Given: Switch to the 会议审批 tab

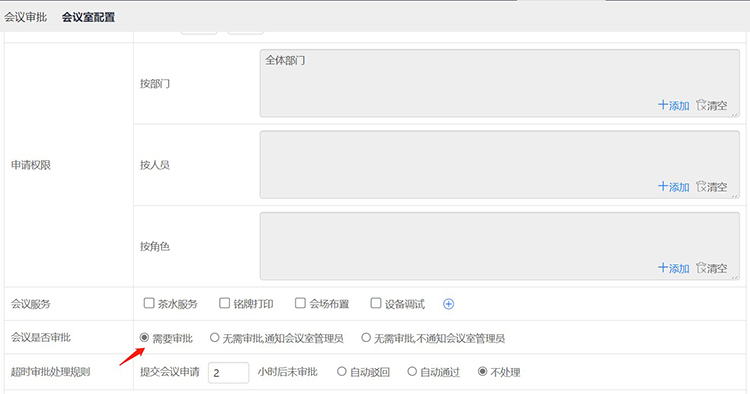Looking at the screenshot, I should (x=26, y=17).
